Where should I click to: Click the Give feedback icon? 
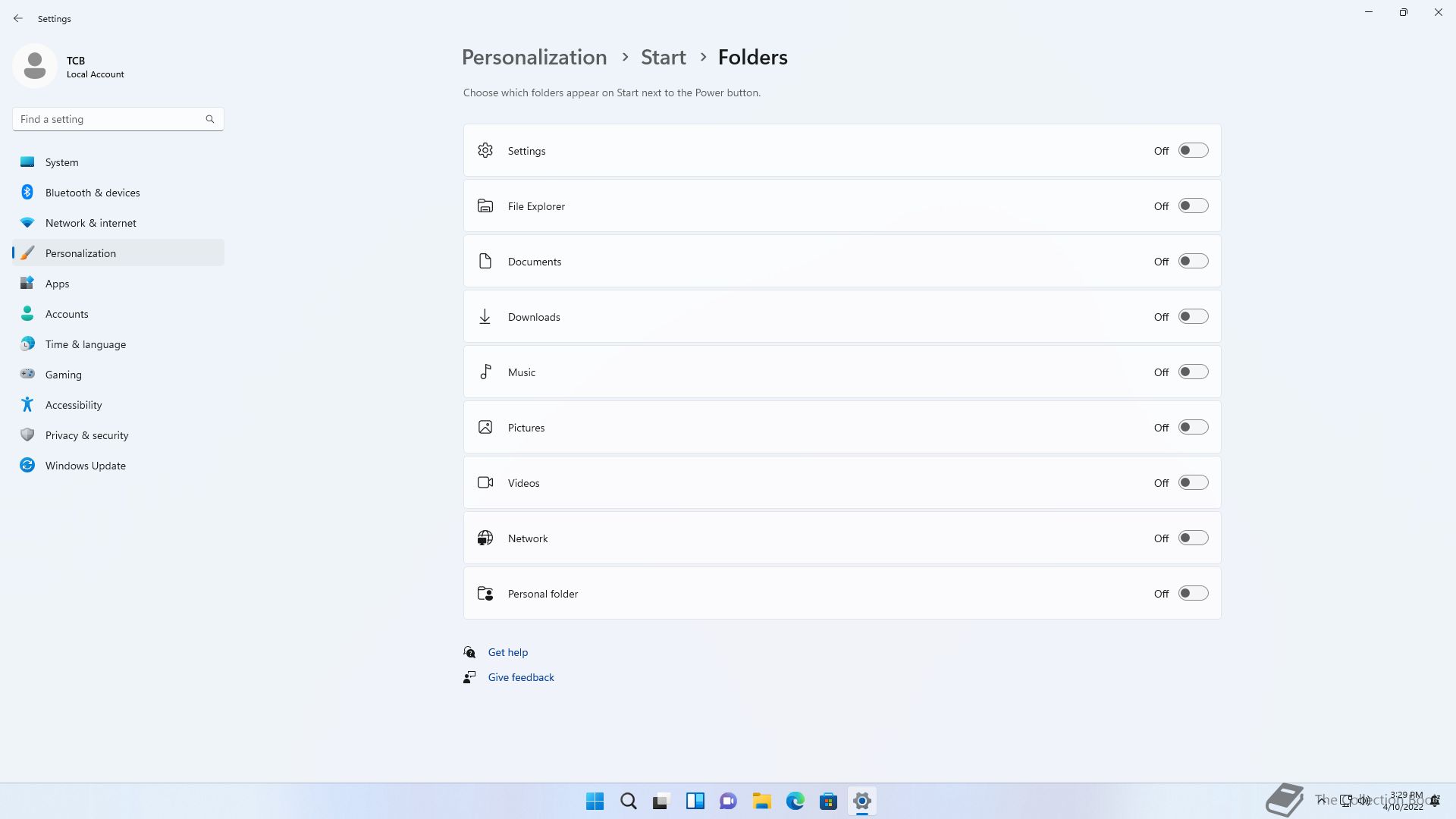coord(469,677)
